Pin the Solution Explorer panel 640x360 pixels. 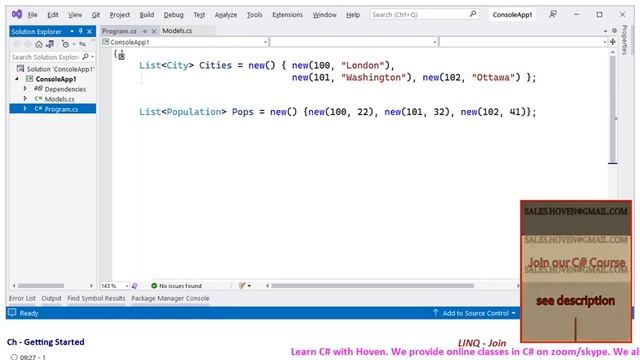[81, 31]
